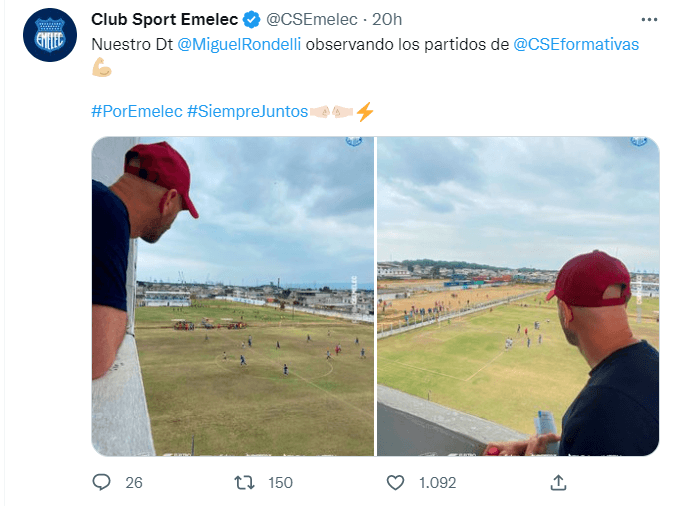Like the tweet with the heart icon
Viewport: 677px width, 506px height.
(x=395, y=482)
